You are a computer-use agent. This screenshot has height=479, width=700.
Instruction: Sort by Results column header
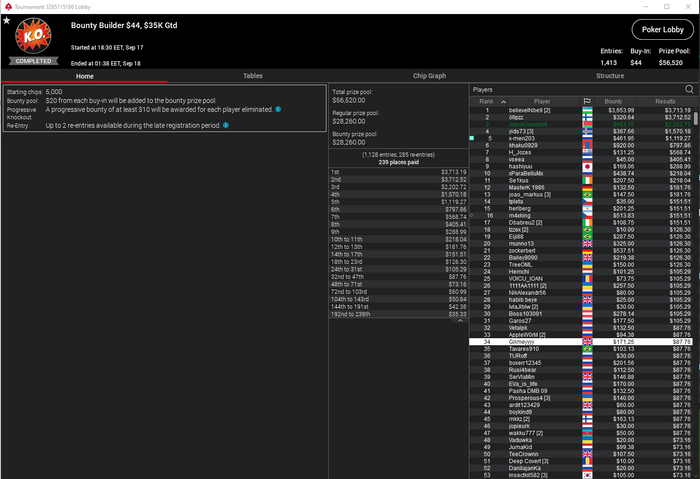pos(665,101)
